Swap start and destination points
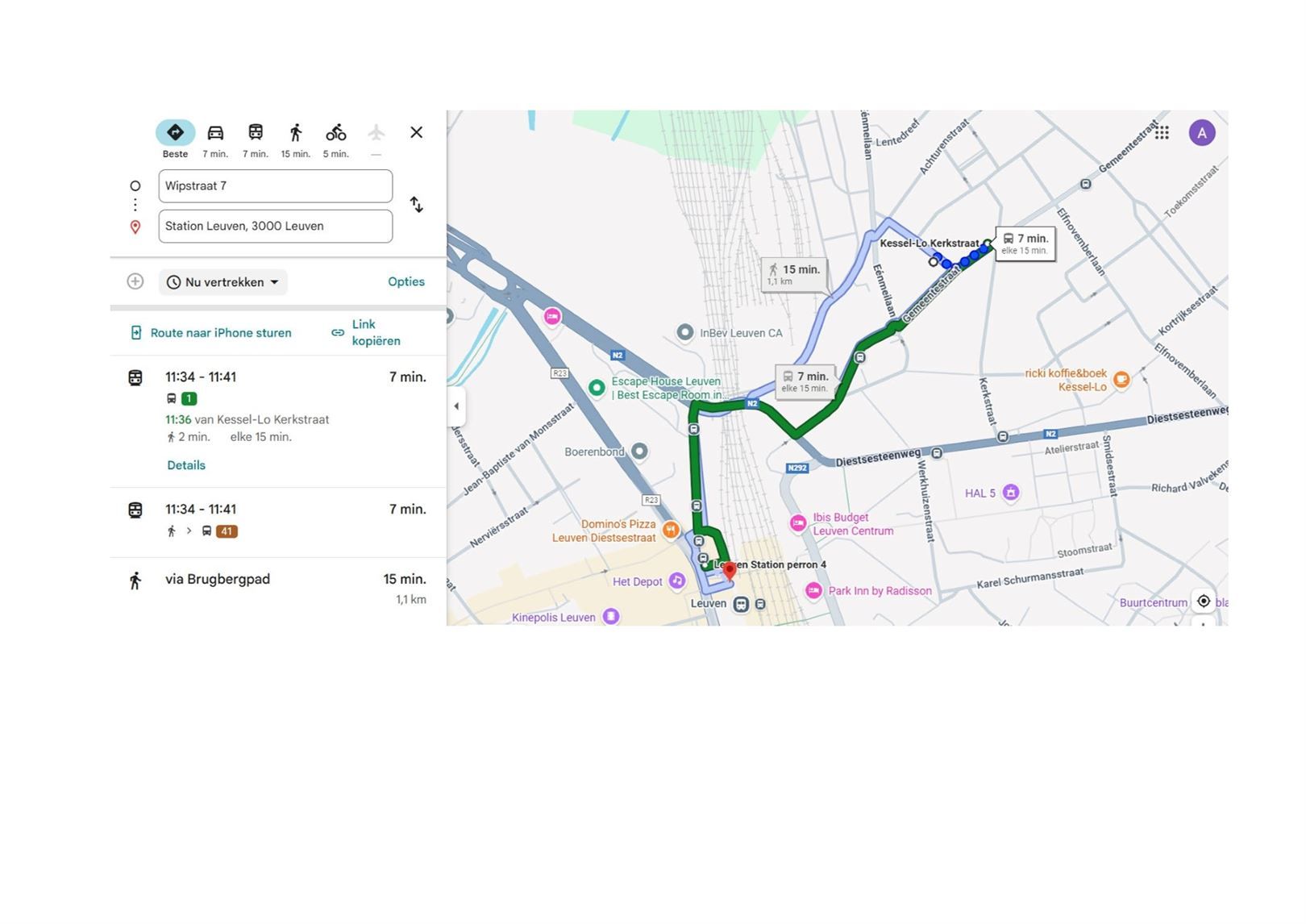Screen dimensions: 1306x924 (416, 205)
